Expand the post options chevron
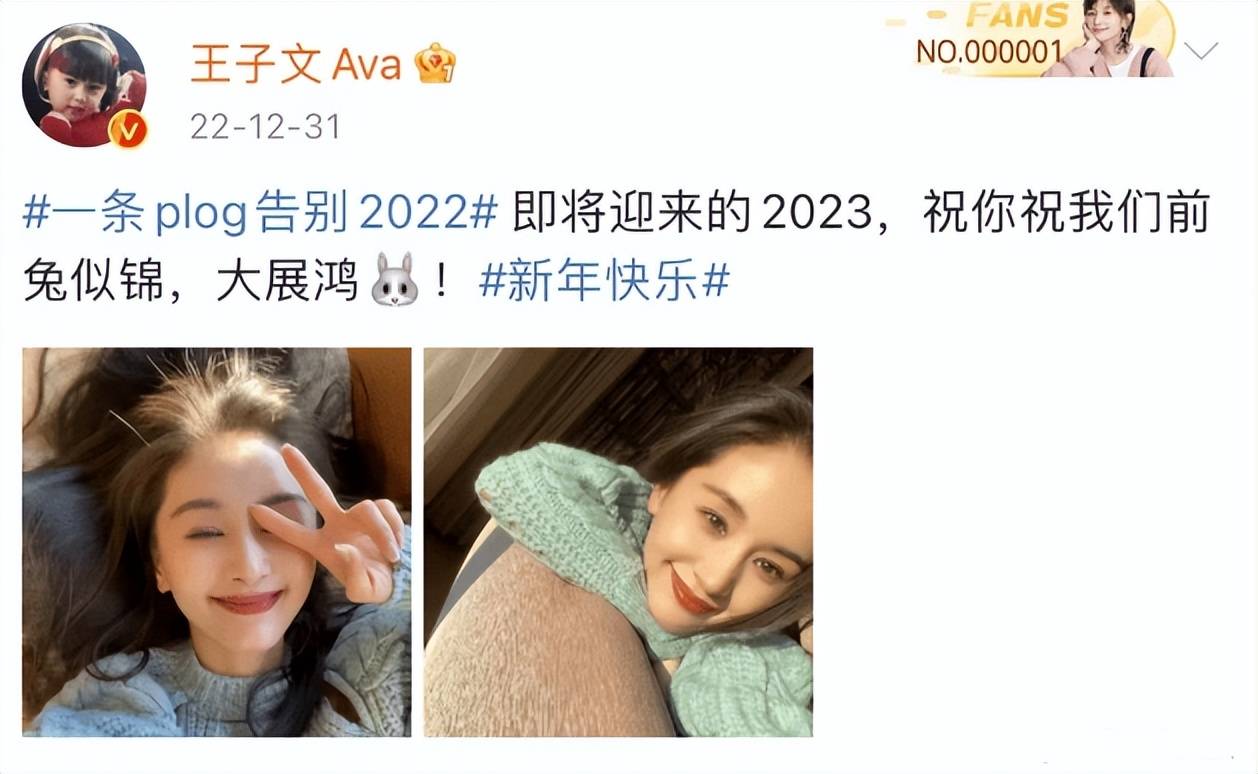The height and width of the screenshot is (774, 1258). [x=1200, y=50]
